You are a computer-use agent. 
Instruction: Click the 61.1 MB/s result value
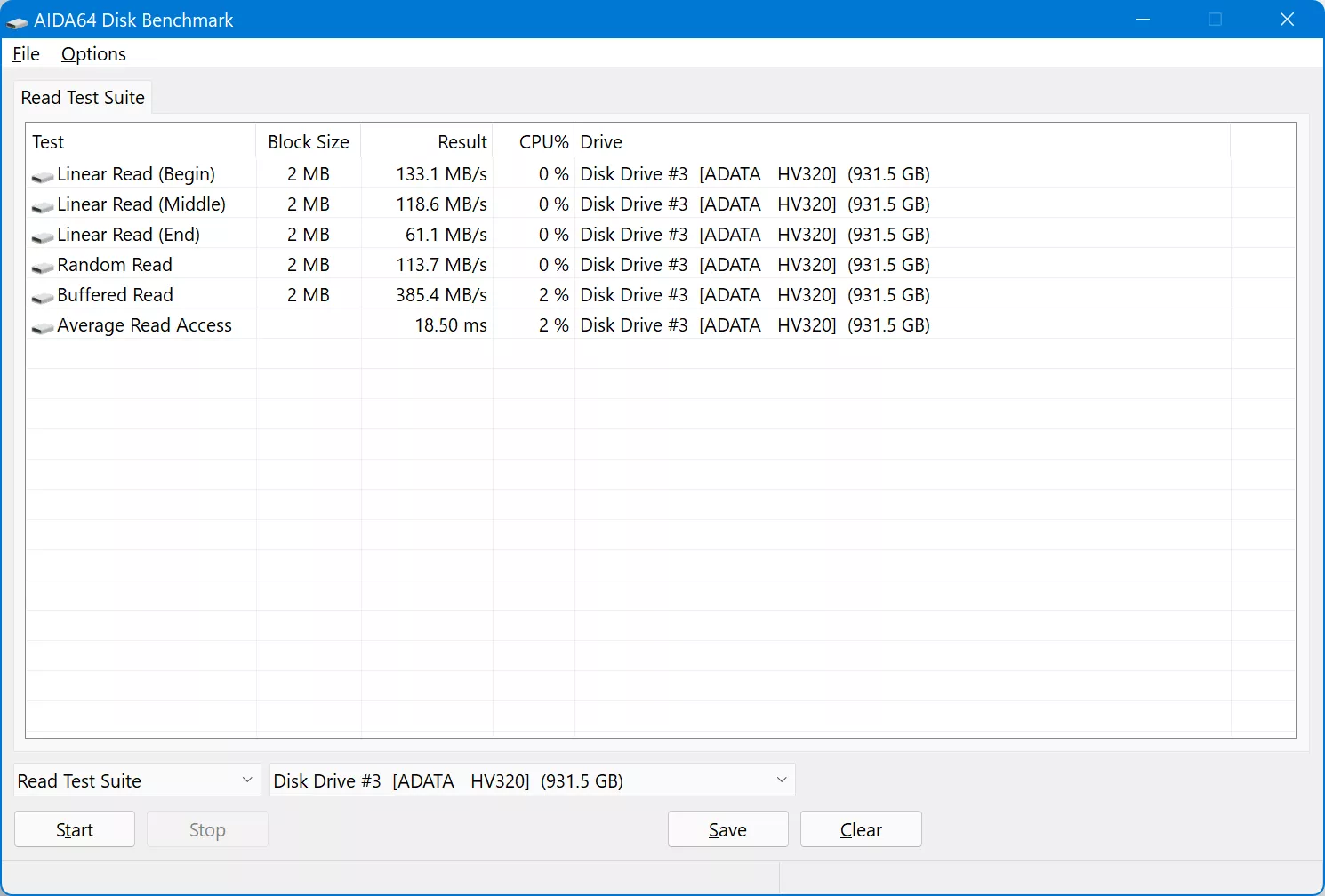pyautogui.click(x=446, y=235)
